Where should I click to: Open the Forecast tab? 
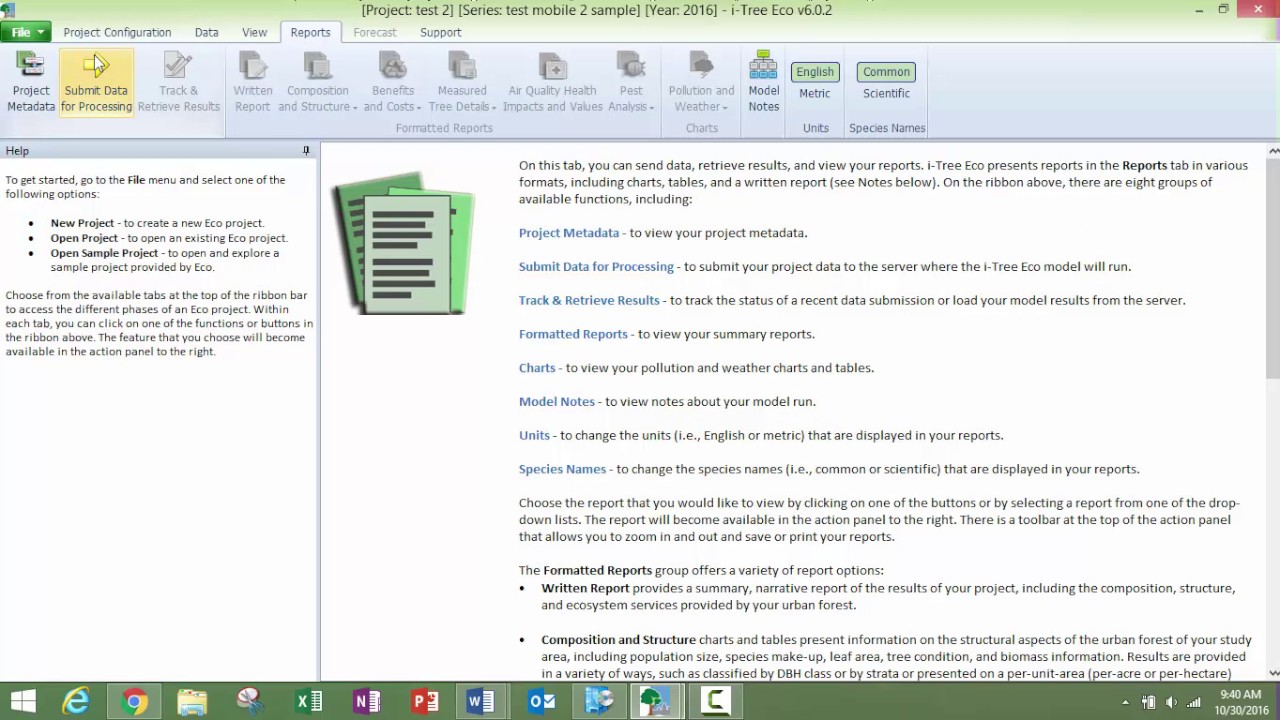(375, 32)
